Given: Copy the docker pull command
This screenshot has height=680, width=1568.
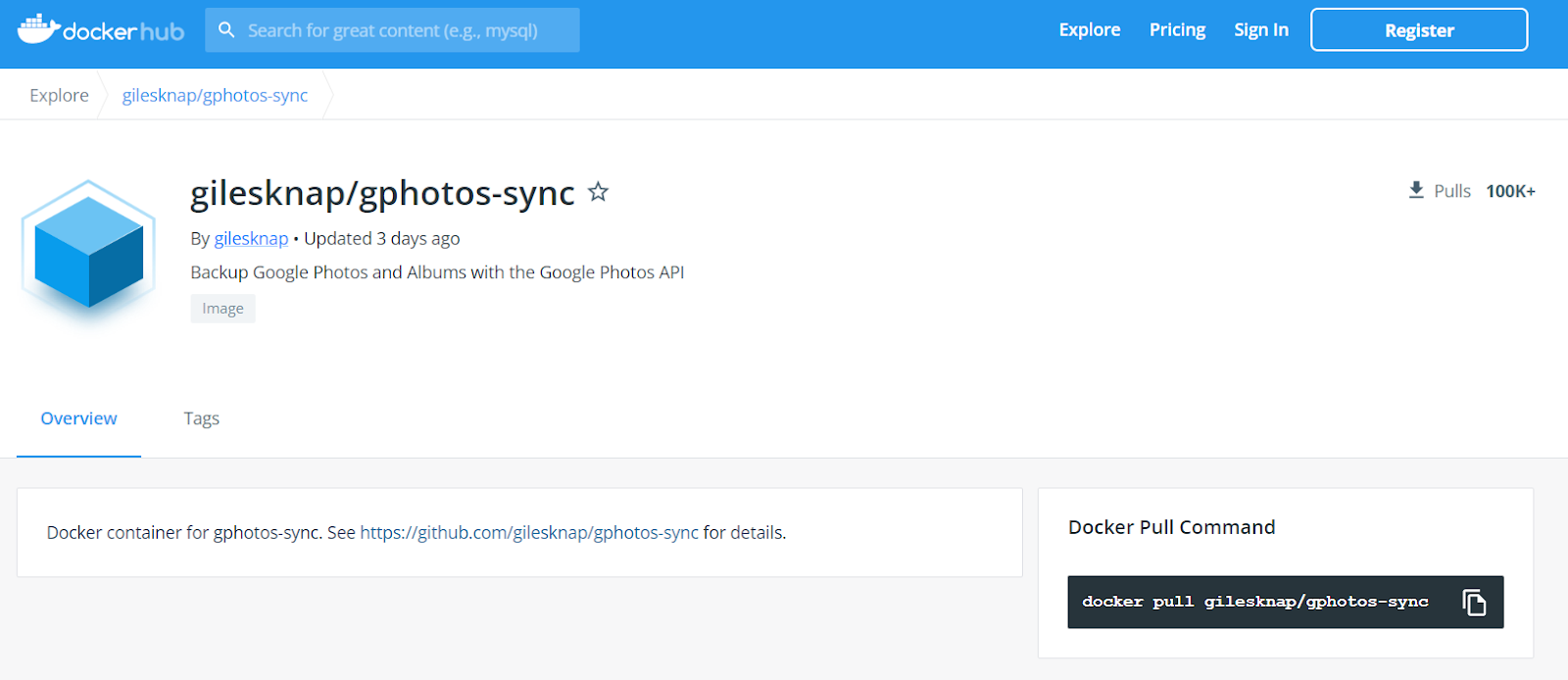Looking at the screenshot, I should [x=1474, y=602].
